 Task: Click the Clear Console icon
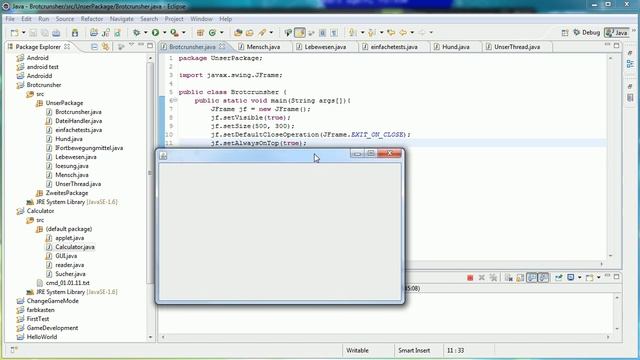pyautogui.click(x=509, y=278)
